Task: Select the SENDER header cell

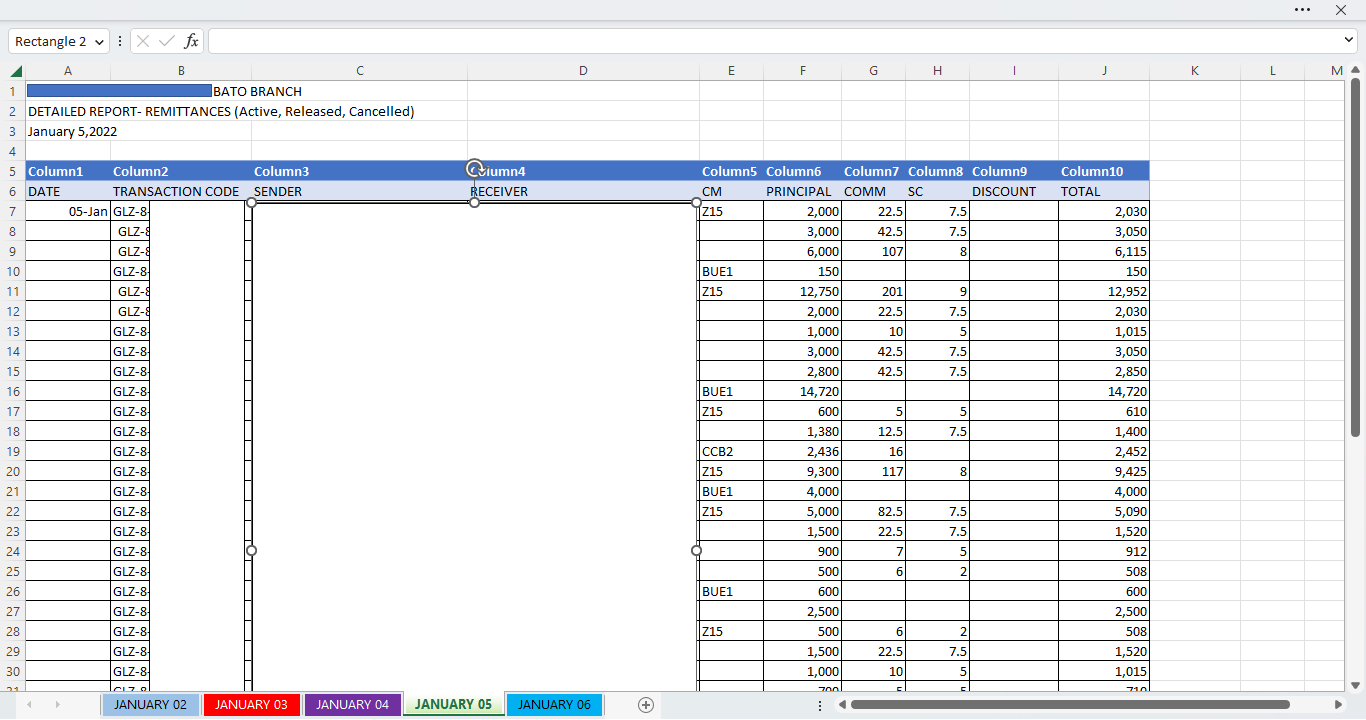Action: point(359,191)
